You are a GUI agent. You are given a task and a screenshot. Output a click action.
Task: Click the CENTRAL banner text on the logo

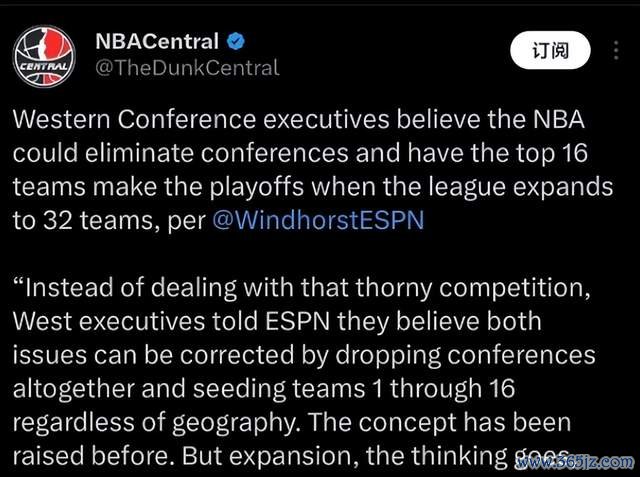pos(44,67)
